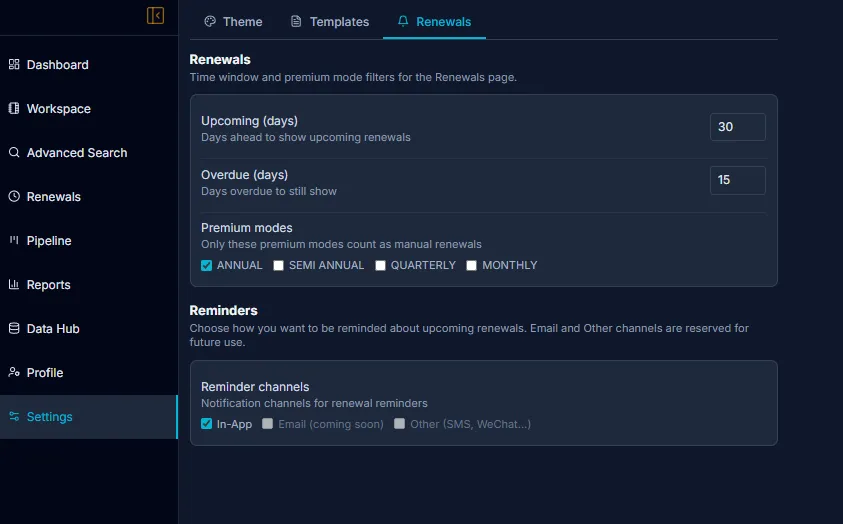The height and width of the screenshot is (524, 843).
Task: Focus the Overdue (days) input field
Action: coord(738,180)
